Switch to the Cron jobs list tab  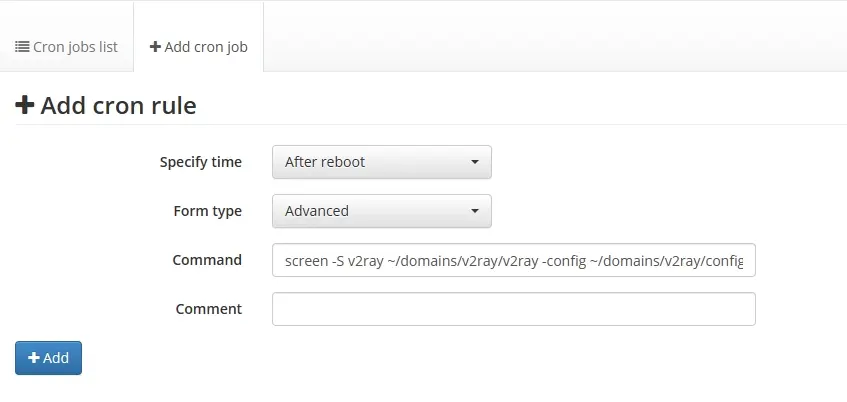pos(66,47)
